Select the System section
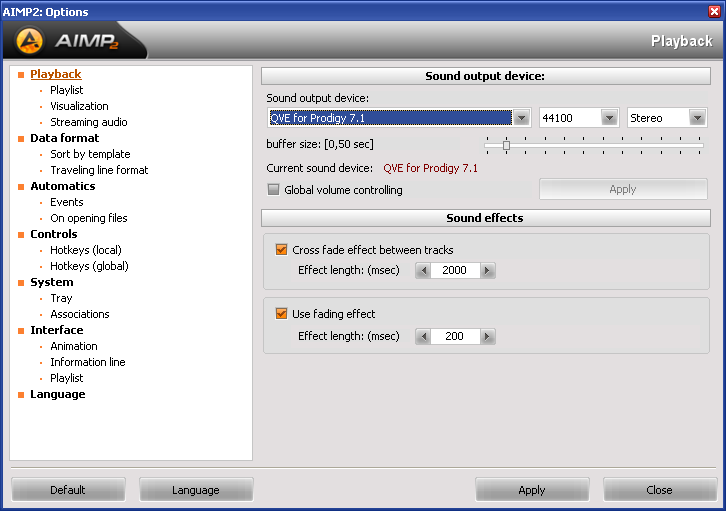Screen dimensions: 726x511 click(51, 282)
